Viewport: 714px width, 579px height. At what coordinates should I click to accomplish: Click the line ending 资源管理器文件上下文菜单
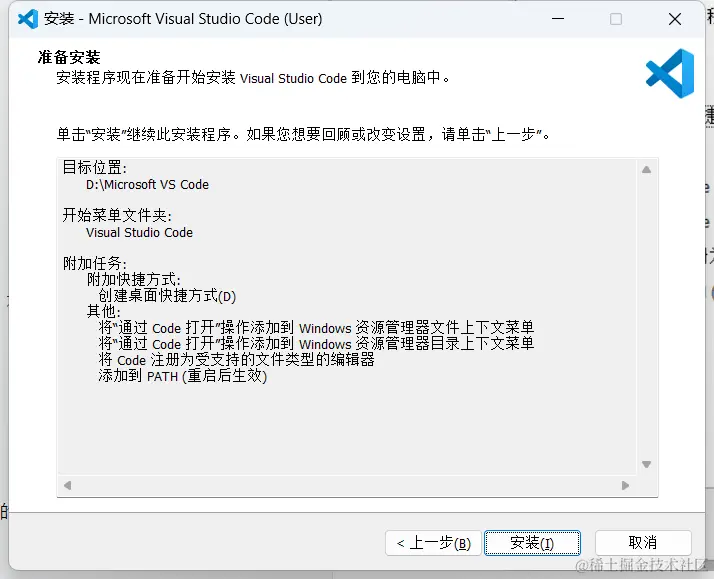point(316,328)
